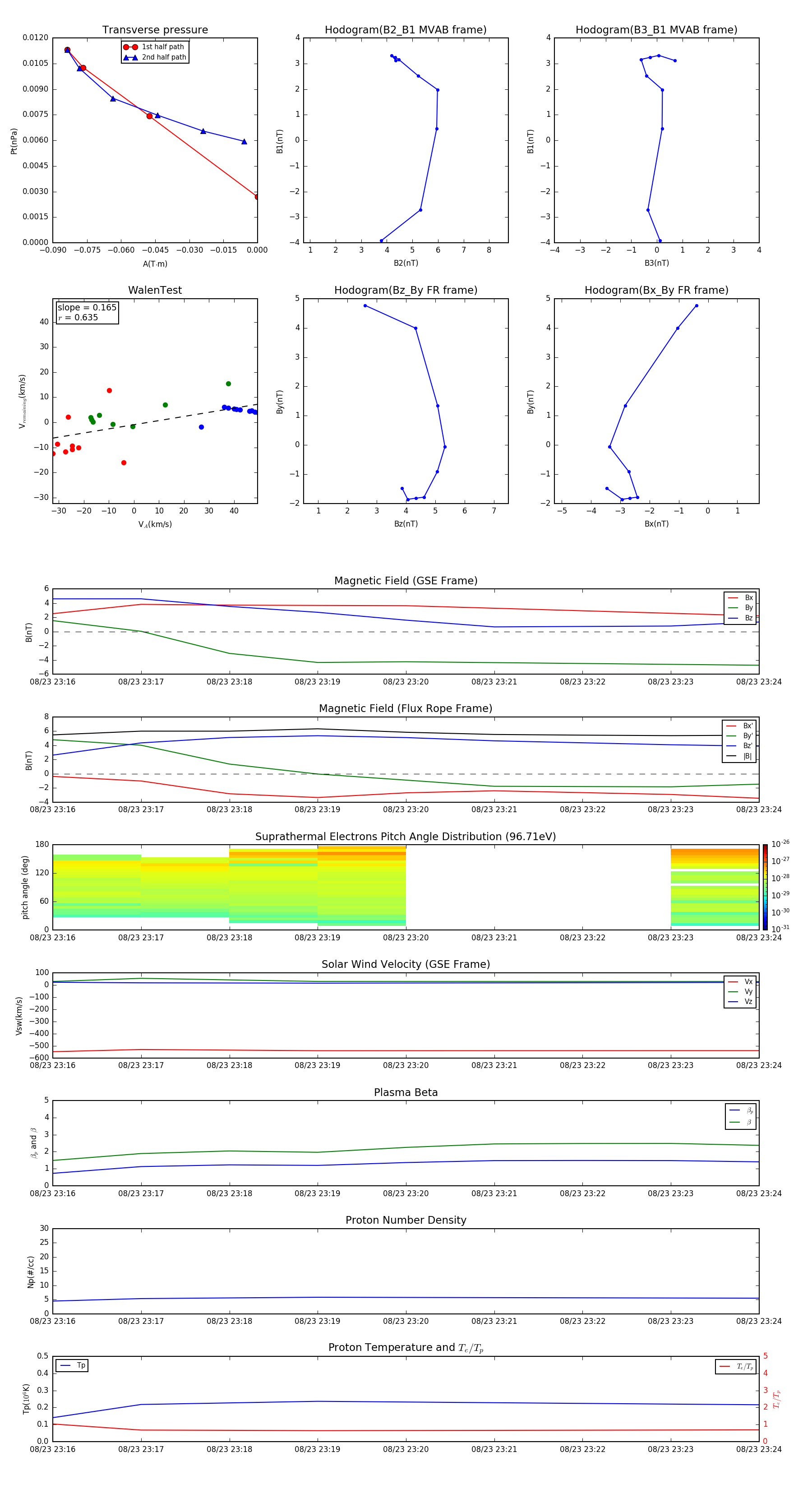Select the "By" entry in GSE legend
This screenshot has width=812, height=1489.
click(740, 607)
